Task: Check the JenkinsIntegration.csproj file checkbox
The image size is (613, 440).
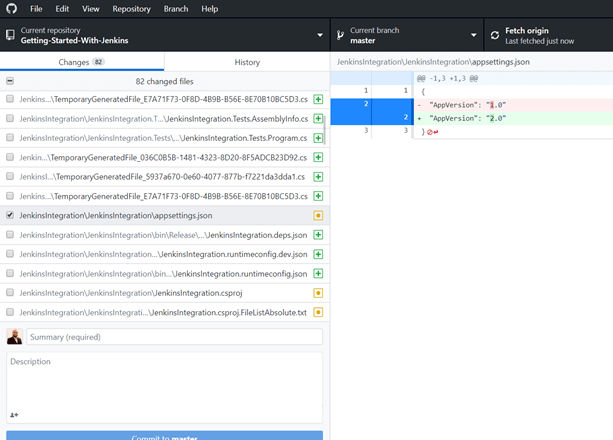Action: point(10,293)
